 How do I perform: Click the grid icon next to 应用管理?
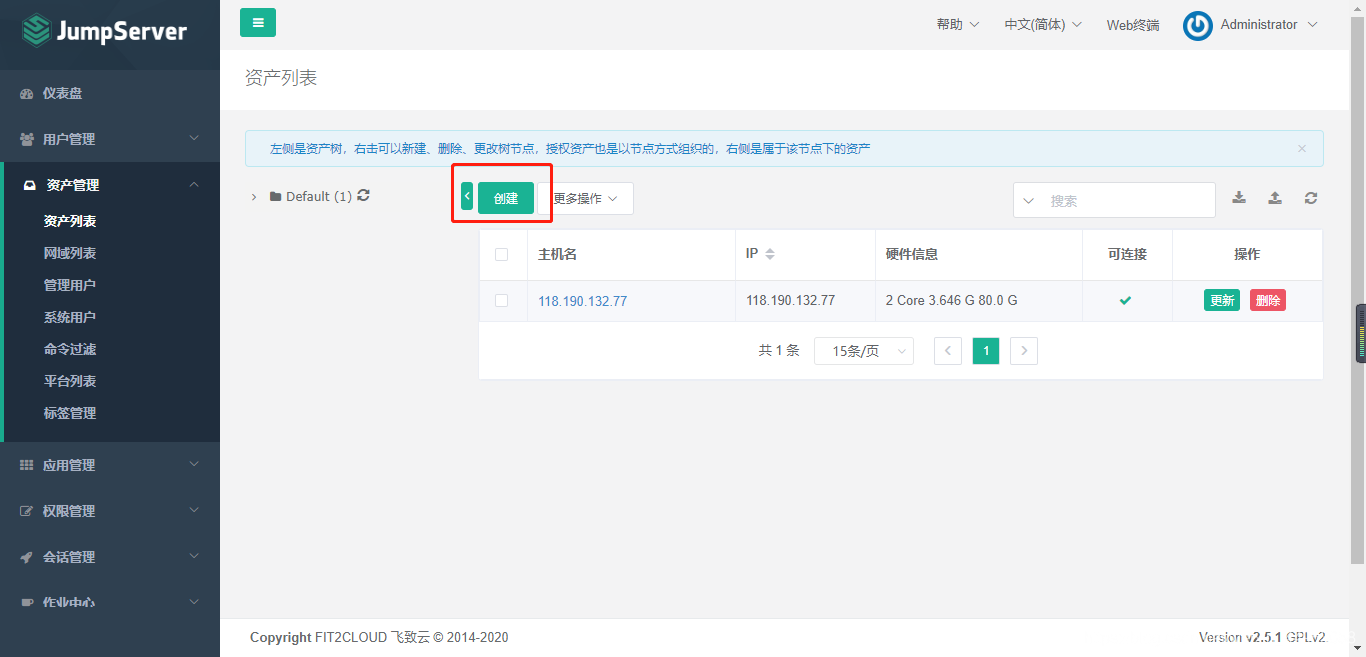coord(27,465)
